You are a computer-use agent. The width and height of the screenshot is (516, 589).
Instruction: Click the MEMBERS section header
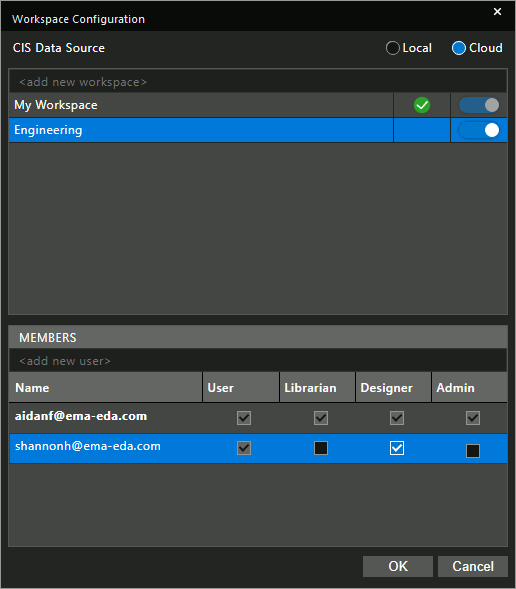point(258,337)
